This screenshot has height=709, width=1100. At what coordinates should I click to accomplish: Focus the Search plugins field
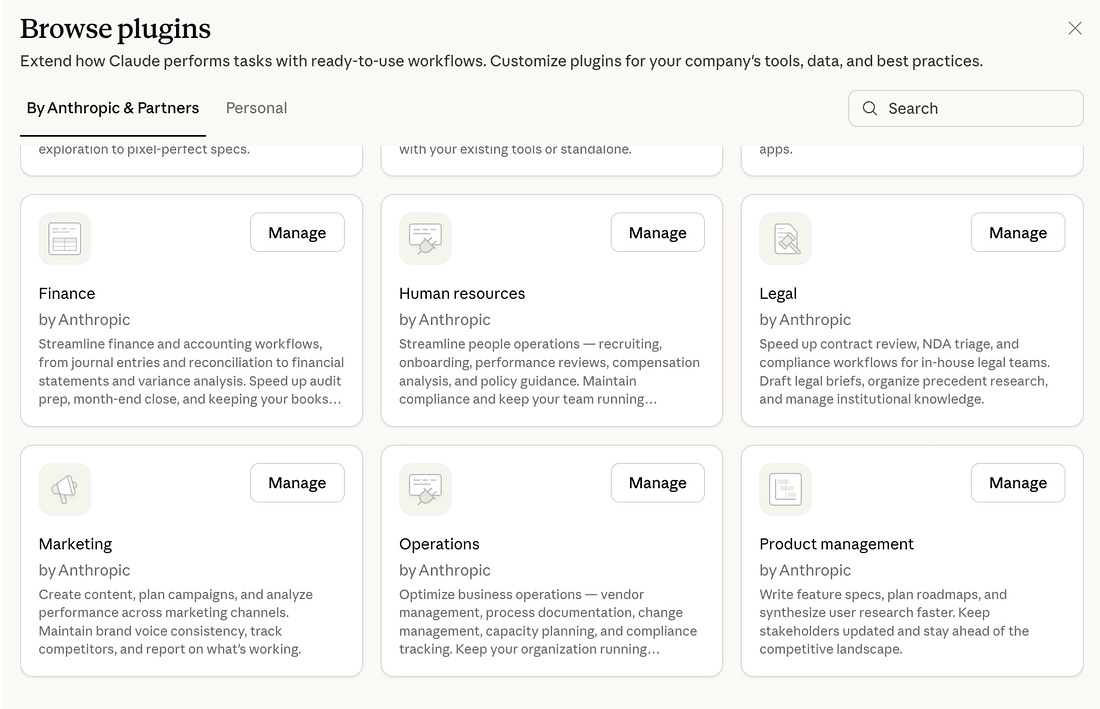[965, 108]
